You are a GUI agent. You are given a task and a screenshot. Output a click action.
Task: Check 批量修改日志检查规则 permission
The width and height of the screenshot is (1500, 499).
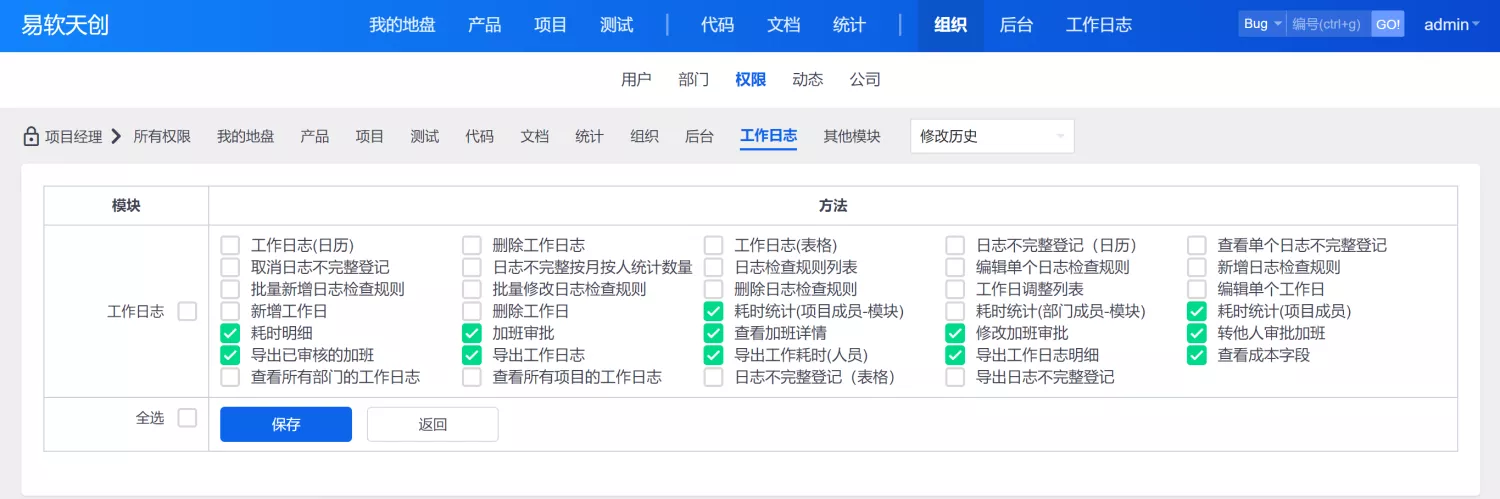click(472, 289)
